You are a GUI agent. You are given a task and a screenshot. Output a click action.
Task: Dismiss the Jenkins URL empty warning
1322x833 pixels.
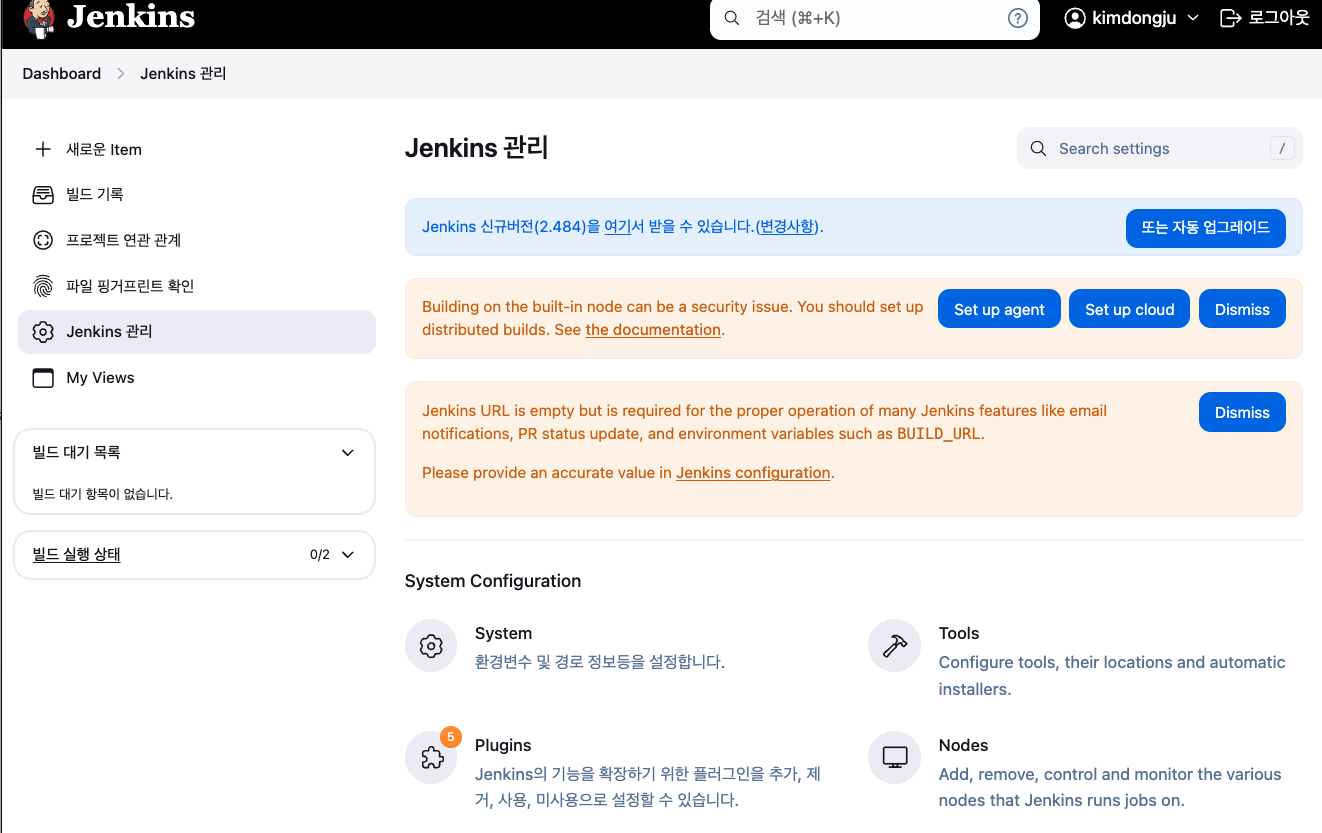coord(1242,412)
